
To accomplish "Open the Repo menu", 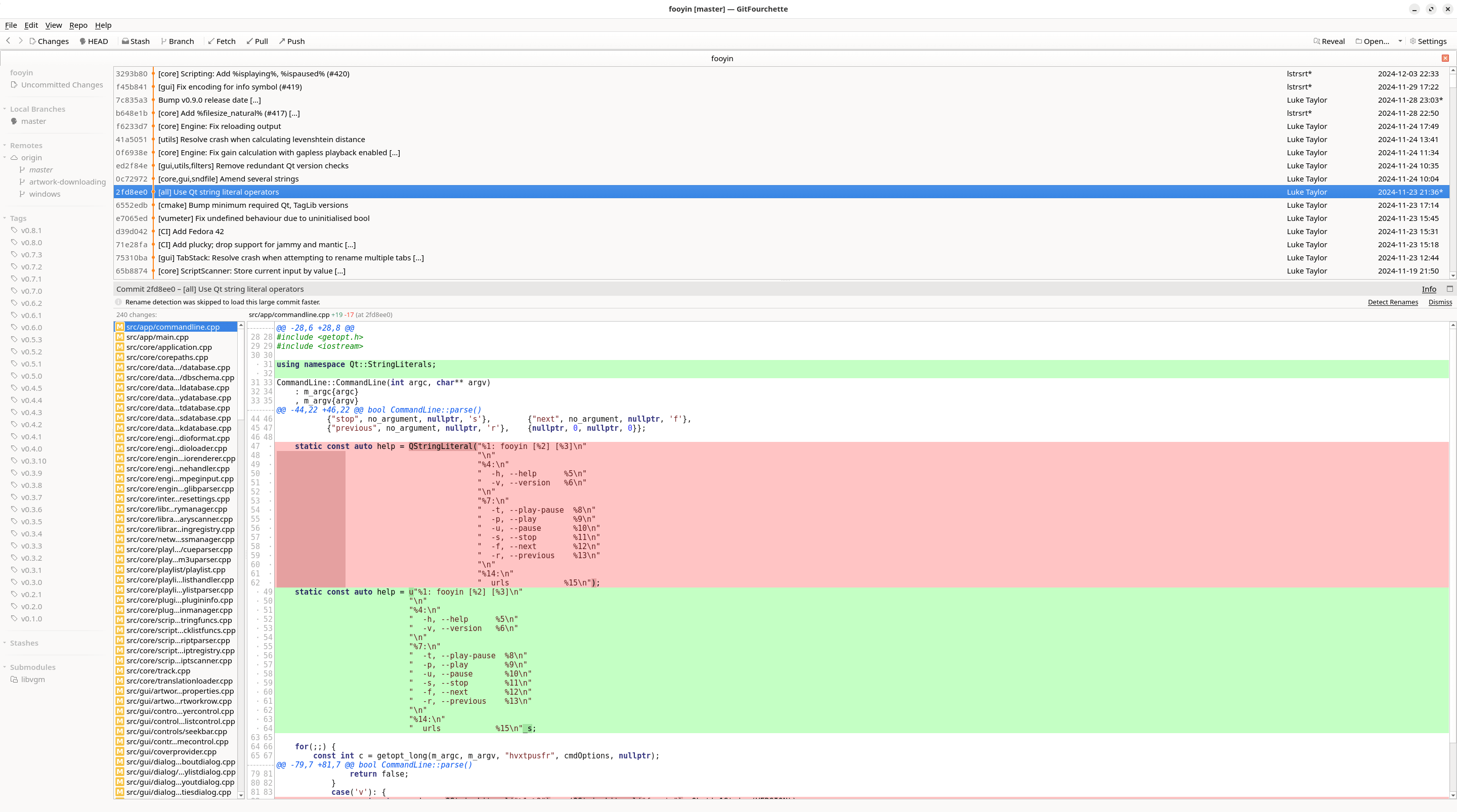I will click(x=78, y=25).
